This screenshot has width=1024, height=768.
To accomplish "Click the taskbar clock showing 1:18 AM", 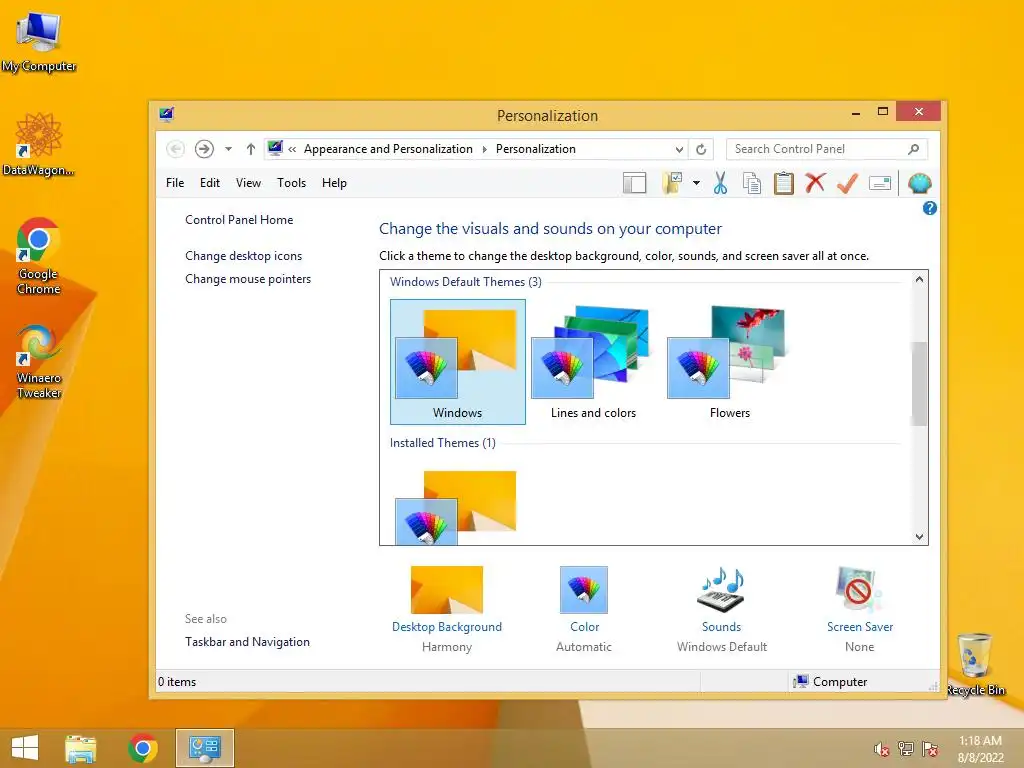I will coord(980,749).
